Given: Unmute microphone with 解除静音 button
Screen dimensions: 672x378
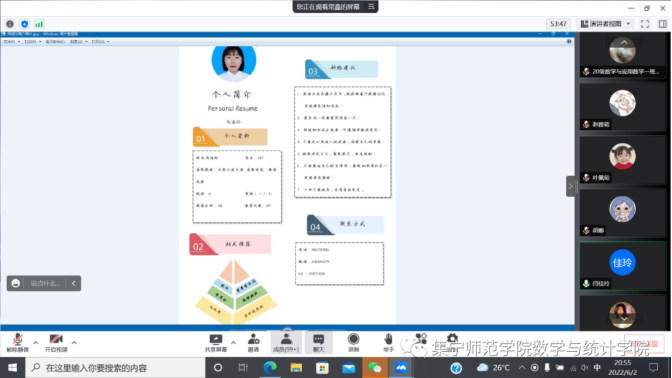Looking at the screenshot, I should click(18, 343).
